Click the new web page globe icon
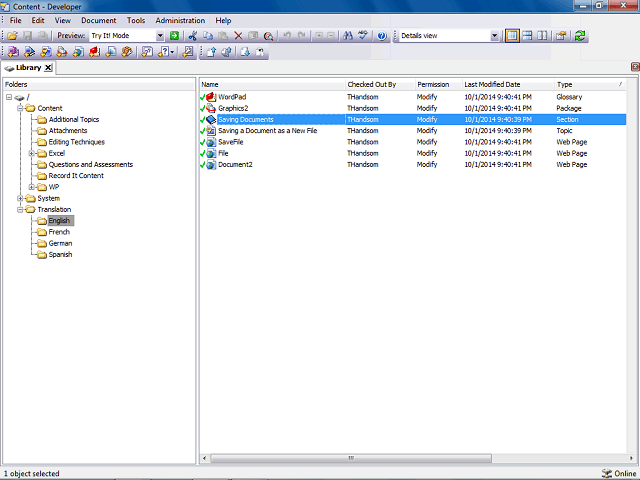The width and height of the screenshot is (640, 480). pos(78,52)
